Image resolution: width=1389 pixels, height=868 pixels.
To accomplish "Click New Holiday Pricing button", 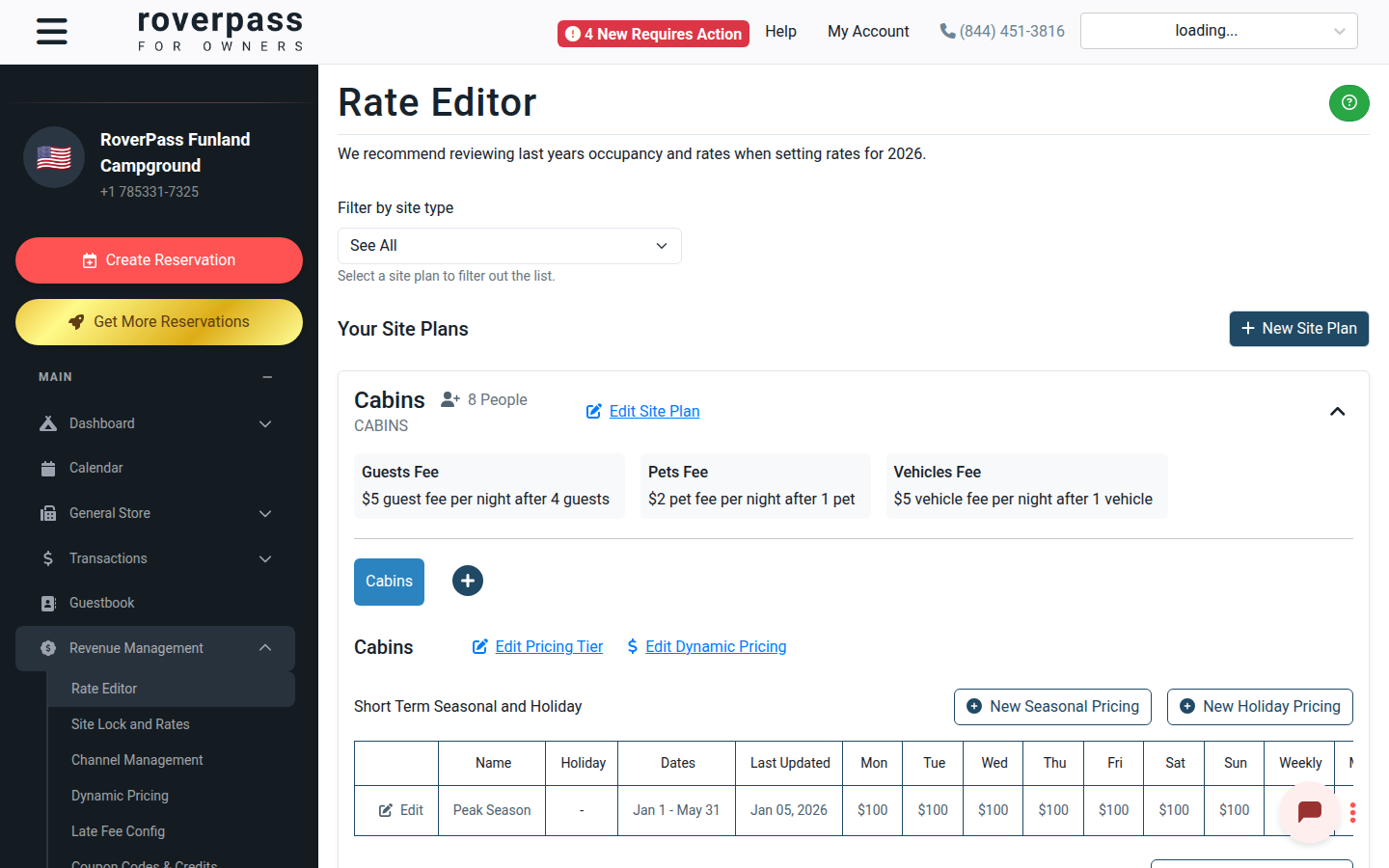I will point(1260,707).
